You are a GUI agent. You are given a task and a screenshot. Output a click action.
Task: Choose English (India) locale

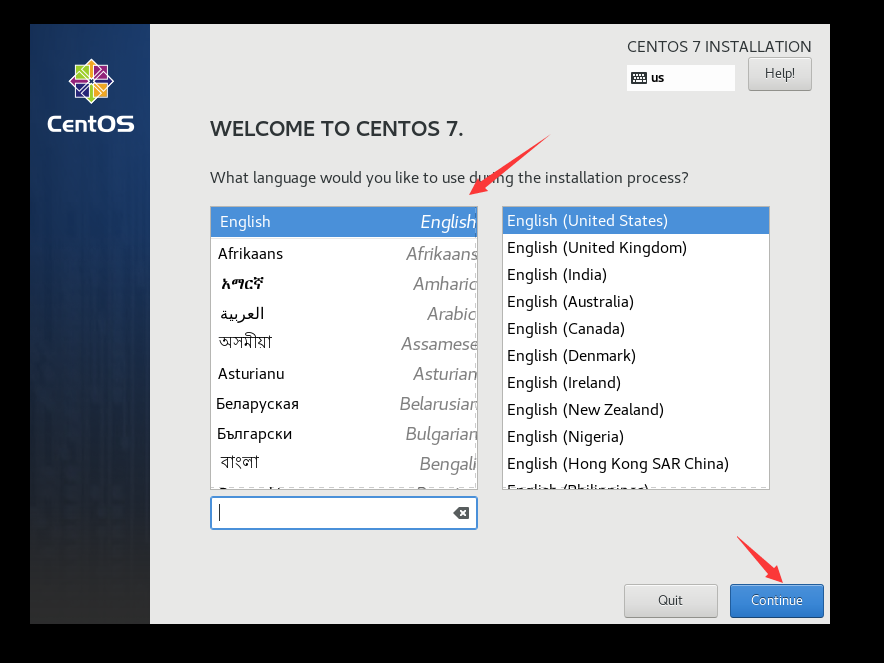[635, 275]
